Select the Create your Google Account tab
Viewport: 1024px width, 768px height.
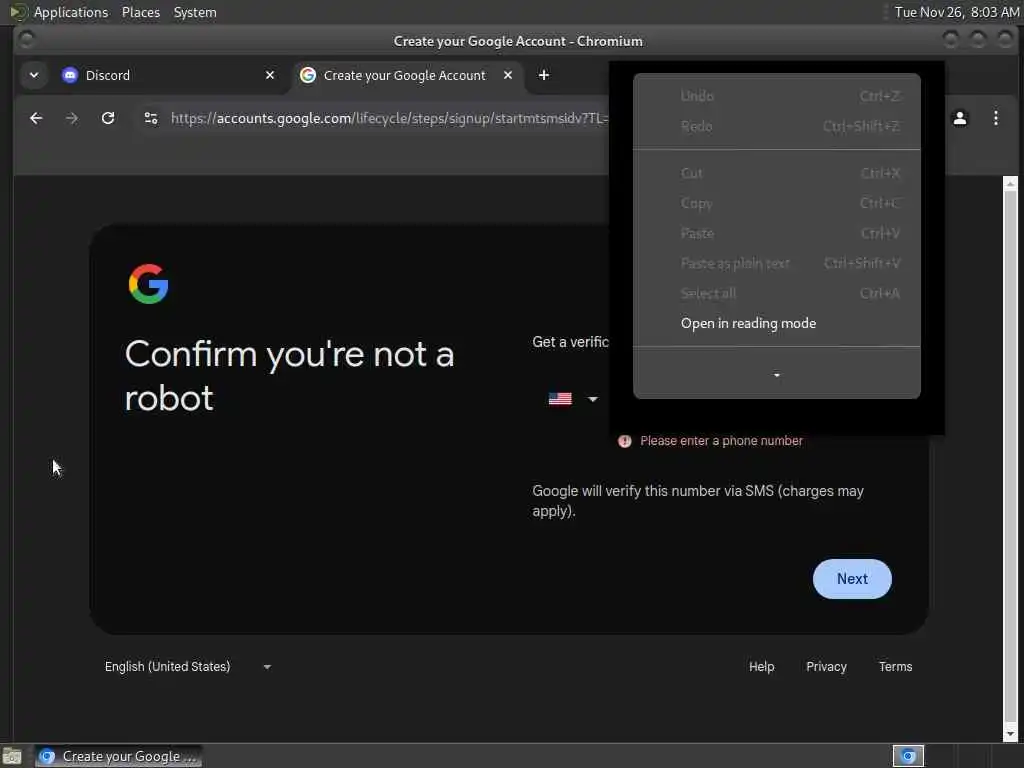[x=408, y=75]
